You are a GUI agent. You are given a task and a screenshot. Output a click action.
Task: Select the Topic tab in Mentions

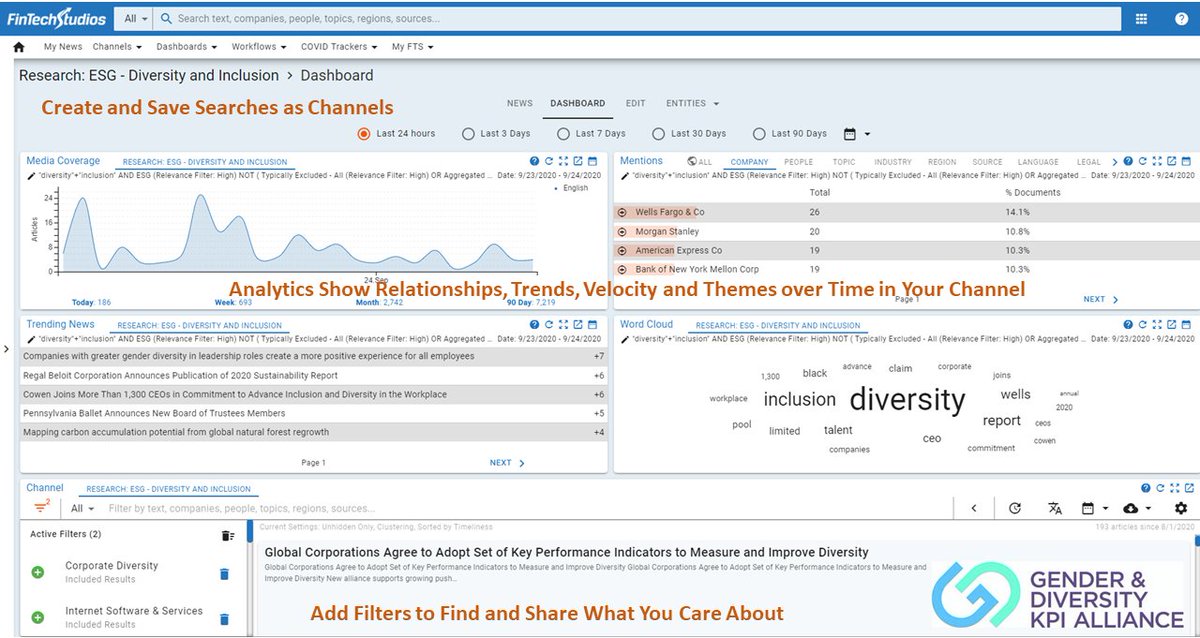[x=844, y=162]
